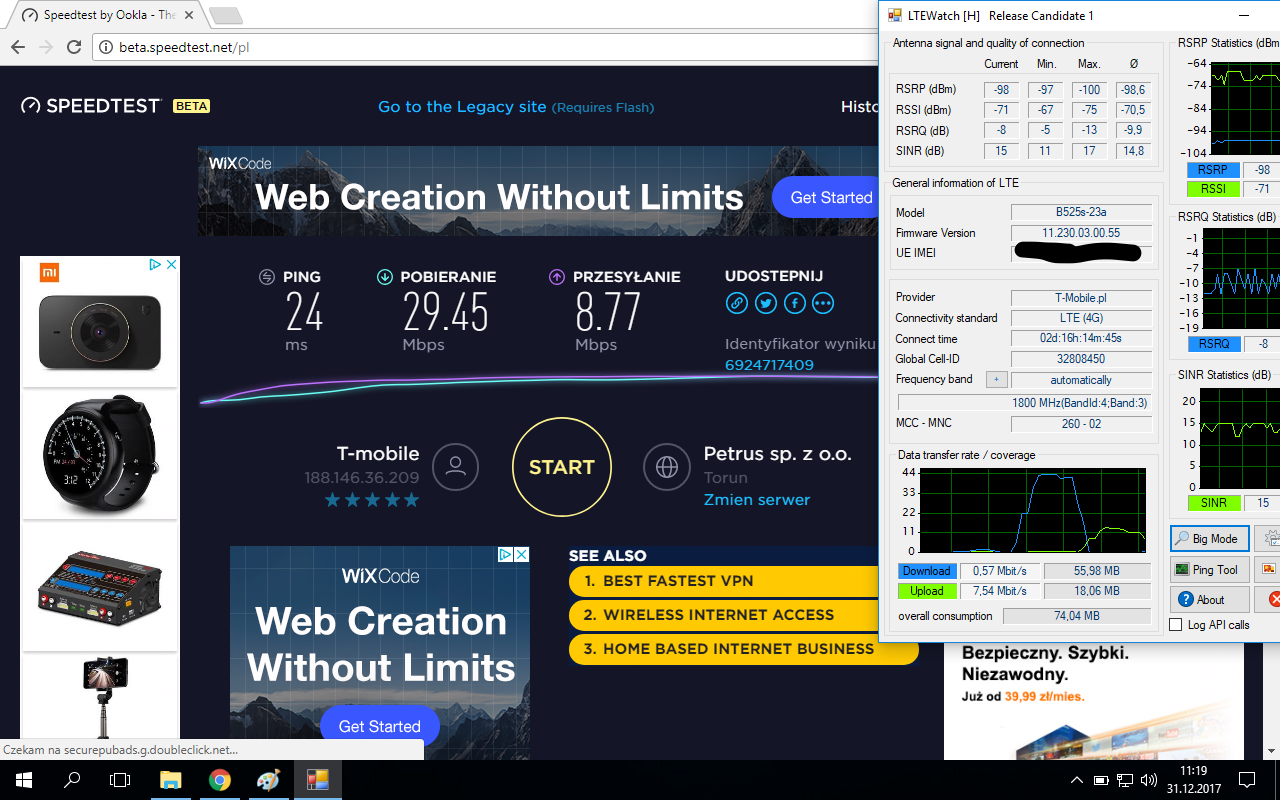The image size is (1280, 800).
Task: Open Home Based Internet Business link
Action: [x=744, y=649]
